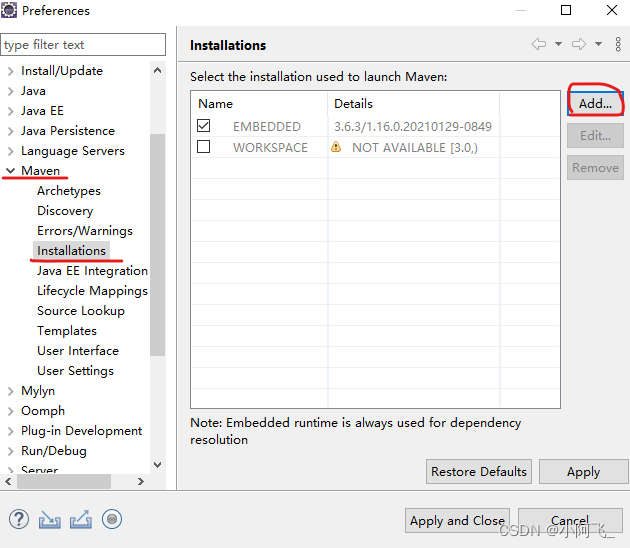Expand the Run/Debug tree node
Image resolution: width=630 pixels, height=548 pixels.
pyautogui.click(x=10, y=451)
